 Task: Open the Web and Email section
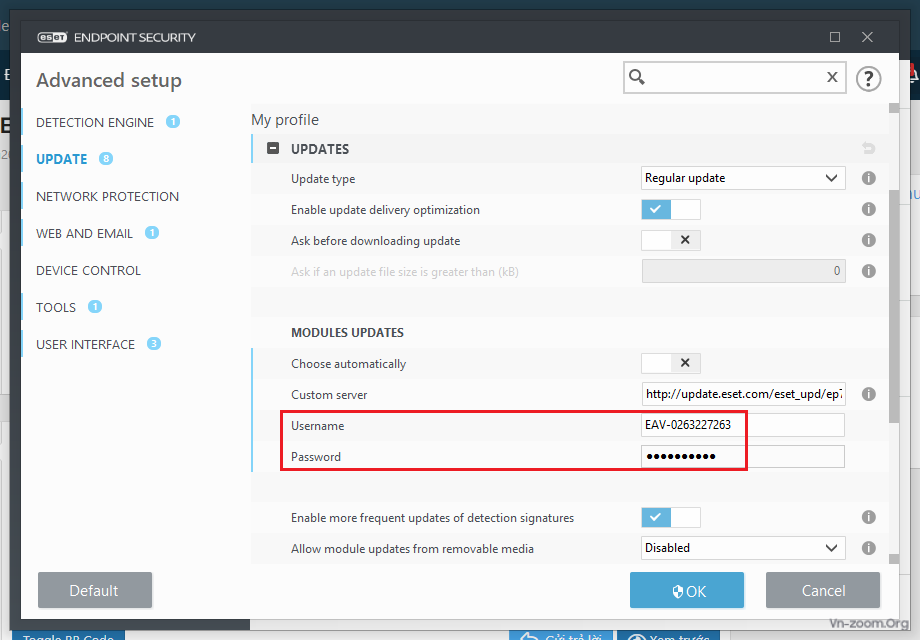(x=84, y=233)
